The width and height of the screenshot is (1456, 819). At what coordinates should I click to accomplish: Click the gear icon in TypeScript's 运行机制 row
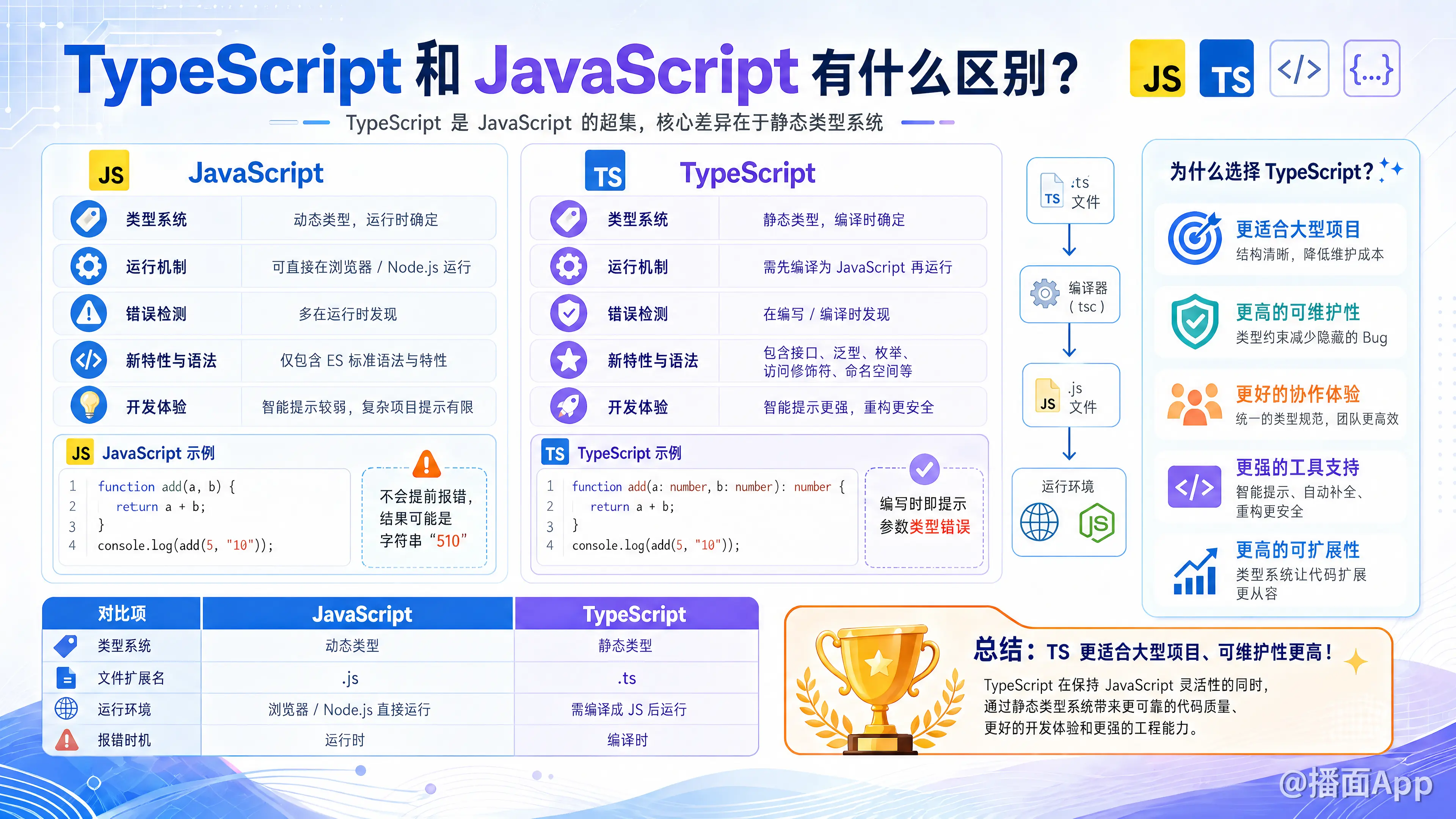point(569,266)
